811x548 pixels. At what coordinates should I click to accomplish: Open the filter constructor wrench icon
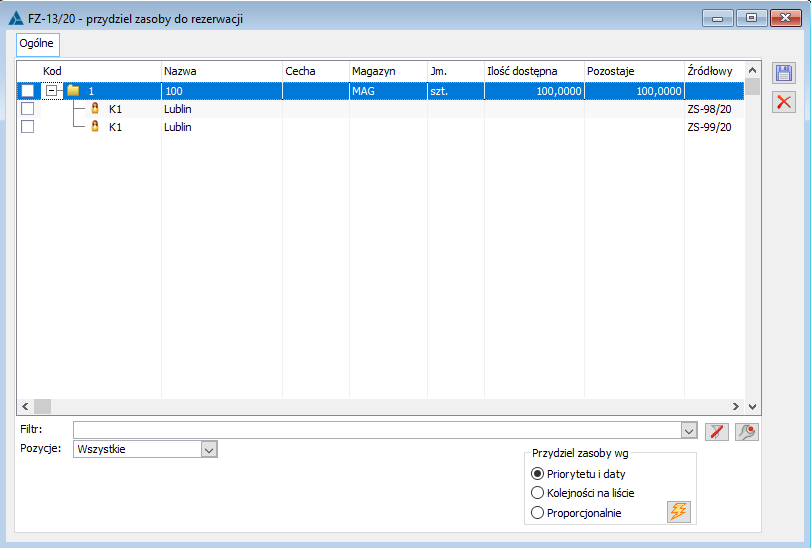[x=746, y=432]
